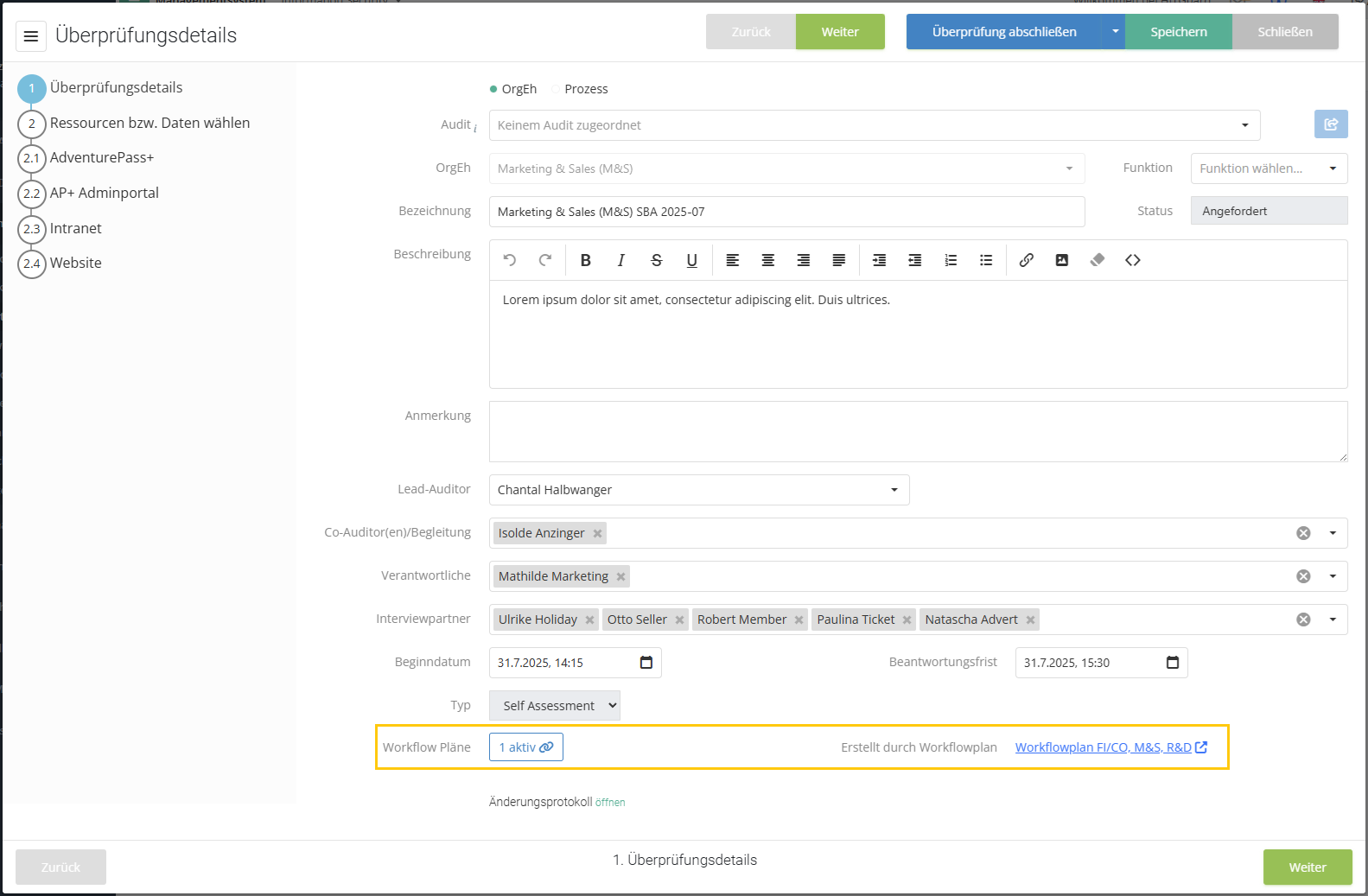Viewport: 1368px width, 896px height.
Task: Toggle bold formatting in description editor
Action: [x=585, y=260]
